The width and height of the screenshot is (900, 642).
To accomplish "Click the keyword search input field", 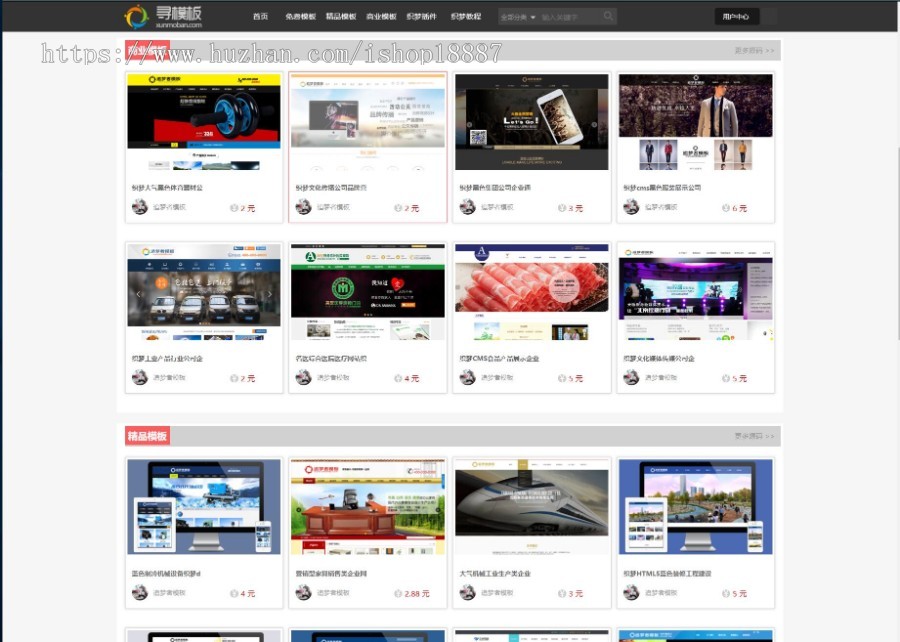I will pos(570,17).
